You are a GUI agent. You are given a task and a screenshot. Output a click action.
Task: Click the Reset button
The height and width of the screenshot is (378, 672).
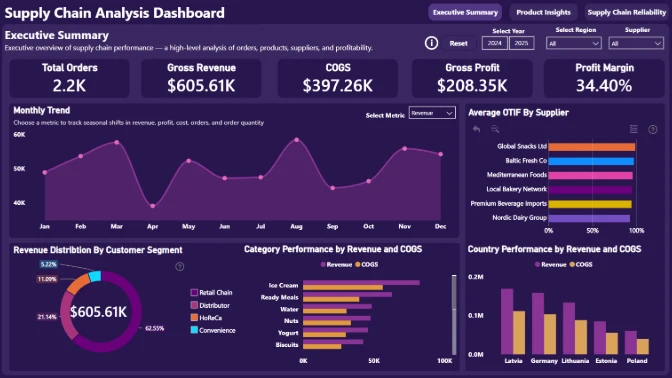pyautogui.click(x=458, y=43)
